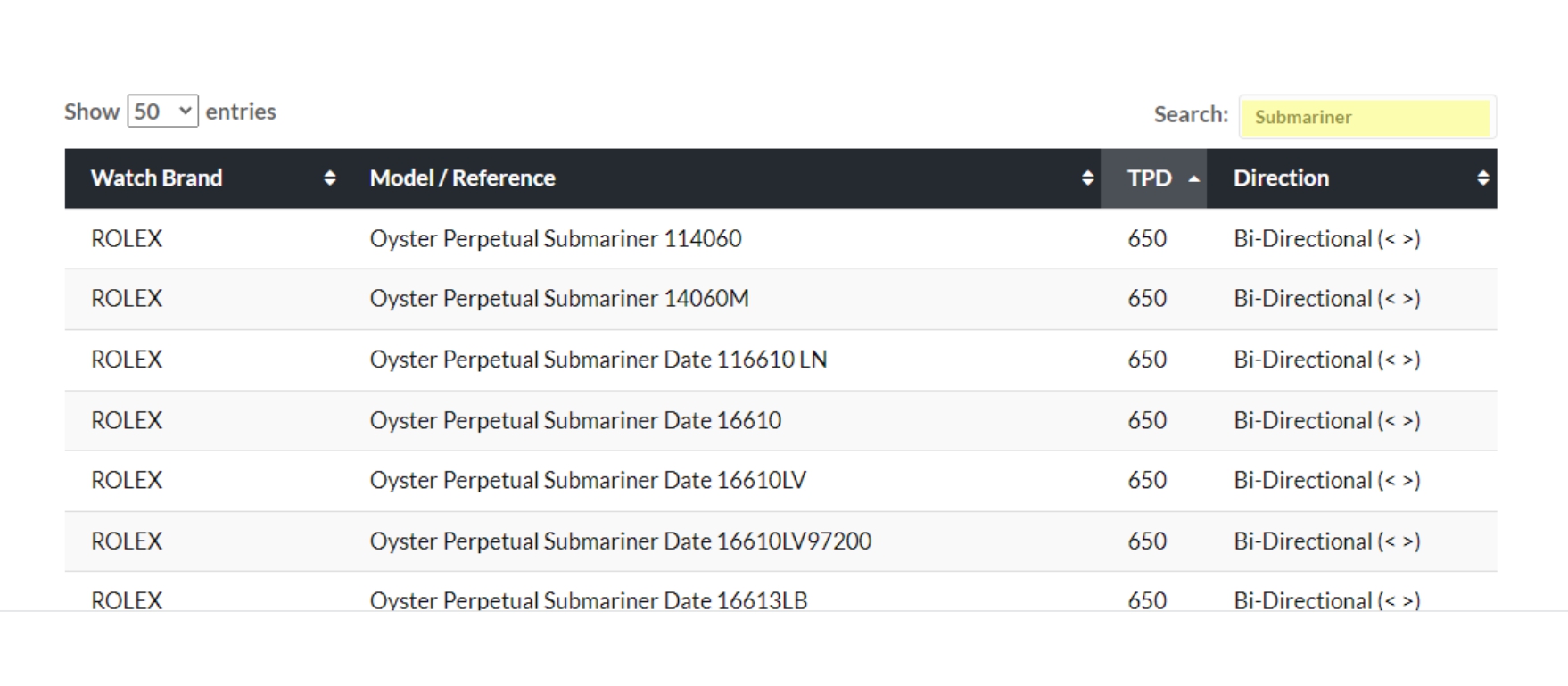The width and height of the screenshot is (1568, 686).
Task: Sort by Model / Reference header text
Action: [462, 178]
